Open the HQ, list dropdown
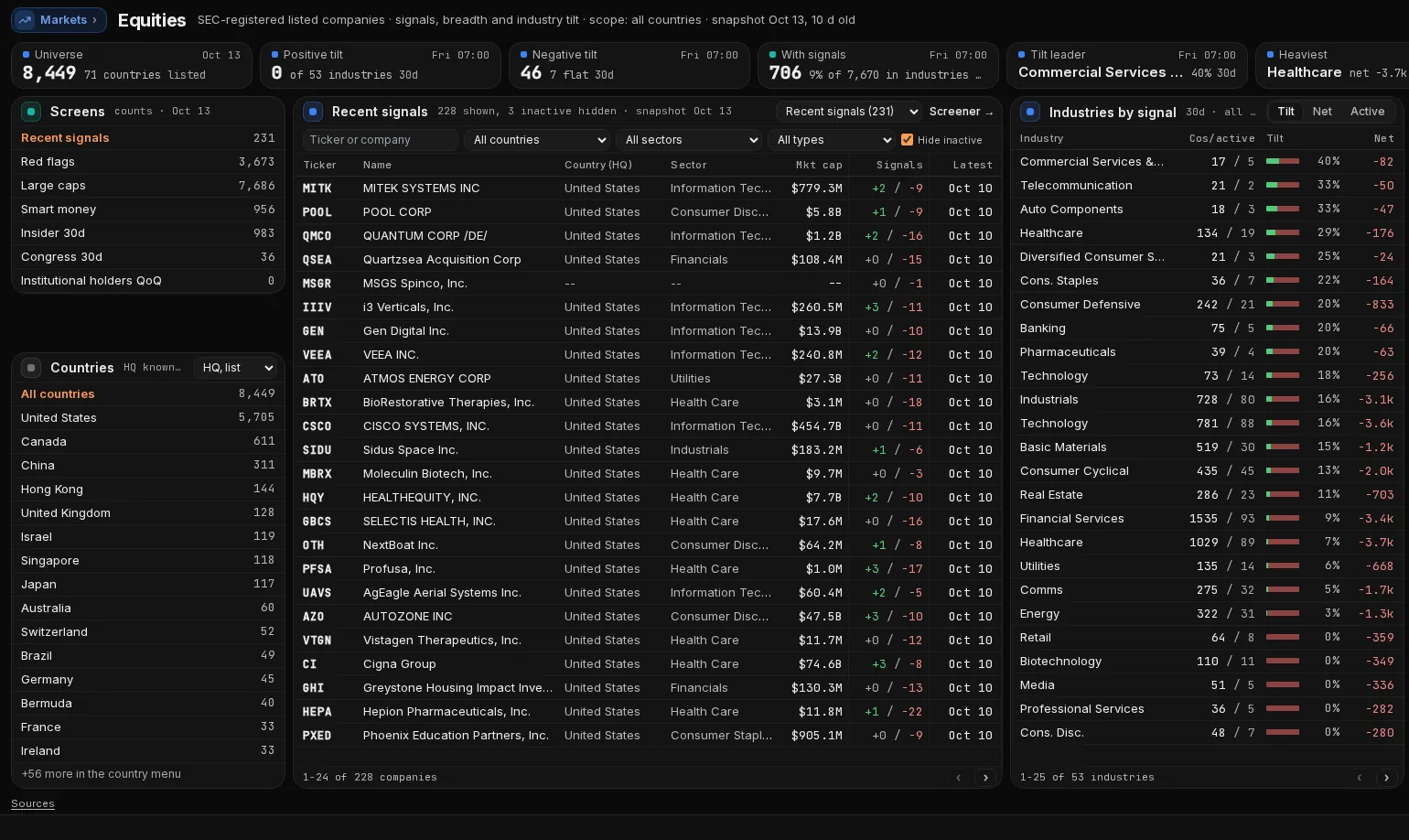1409x840 pixels. [x=235, y=368]
